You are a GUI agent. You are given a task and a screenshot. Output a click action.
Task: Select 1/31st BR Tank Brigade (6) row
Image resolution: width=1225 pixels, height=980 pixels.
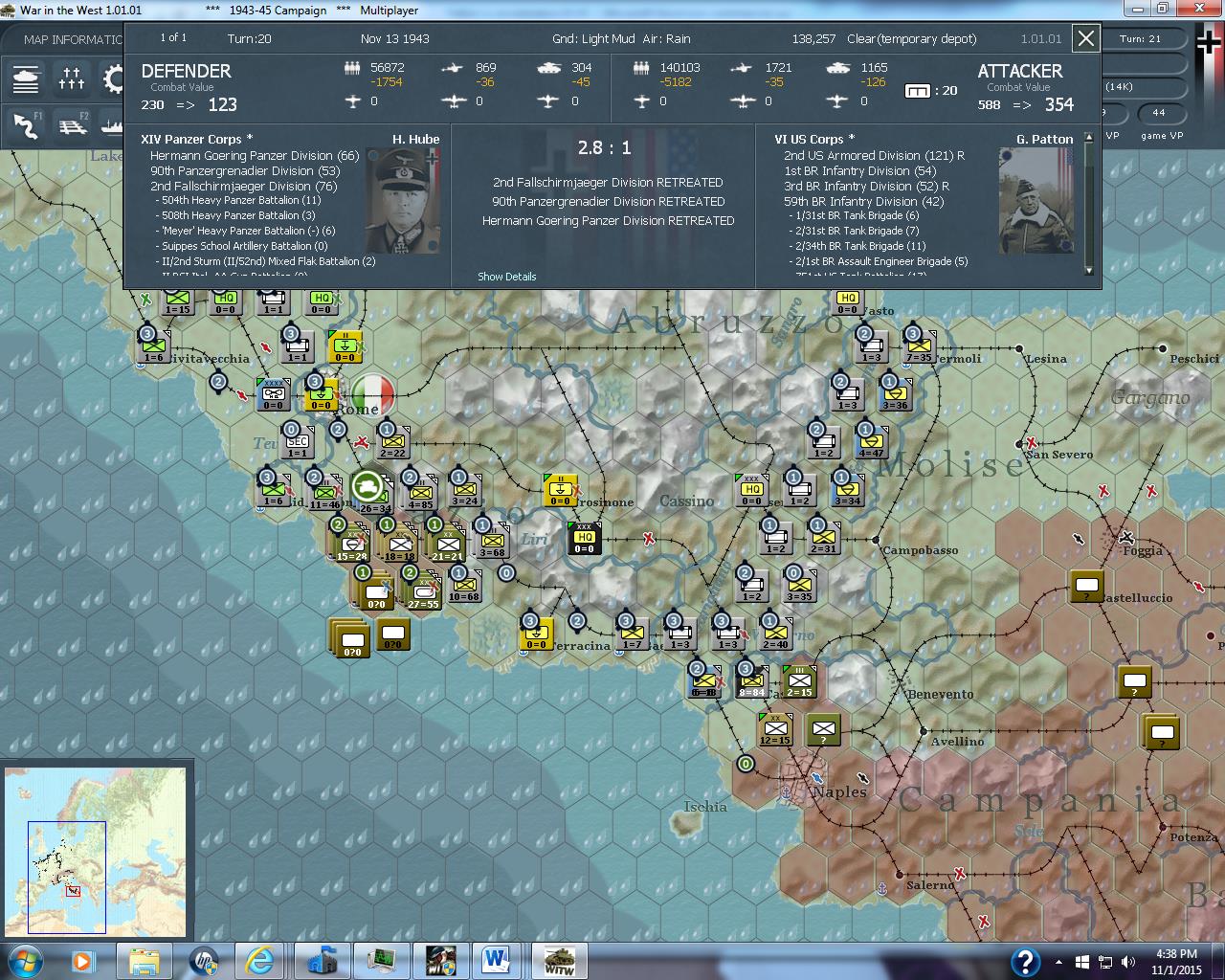pos(854,216)
